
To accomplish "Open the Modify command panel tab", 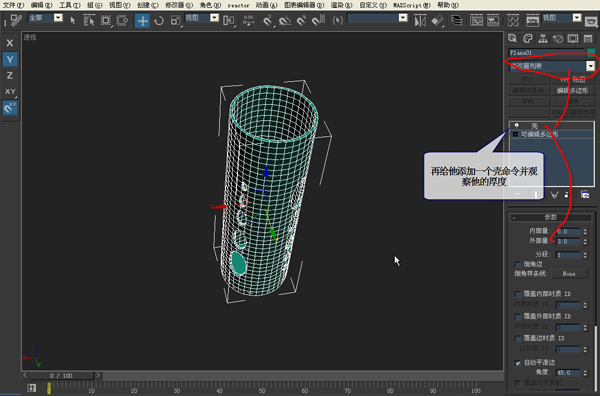I will click(528, 38).
